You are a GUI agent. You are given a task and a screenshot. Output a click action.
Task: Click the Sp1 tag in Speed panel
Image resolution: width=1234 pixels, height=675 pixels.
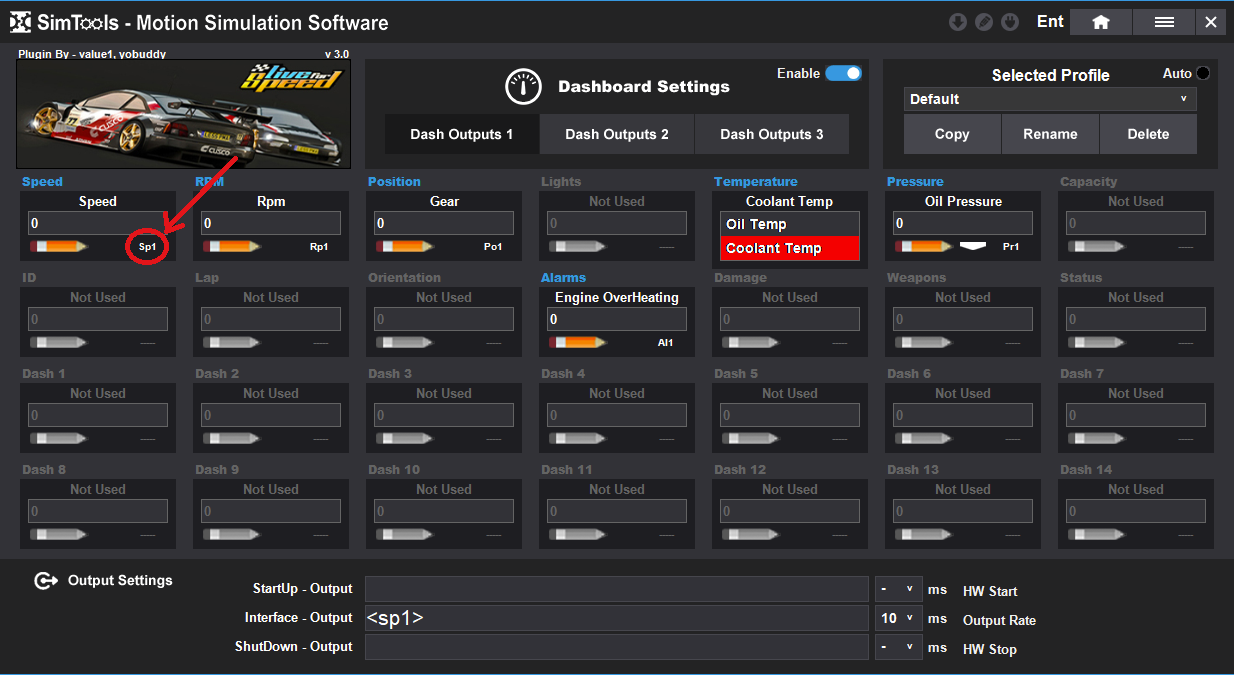(x=148, y=246)
